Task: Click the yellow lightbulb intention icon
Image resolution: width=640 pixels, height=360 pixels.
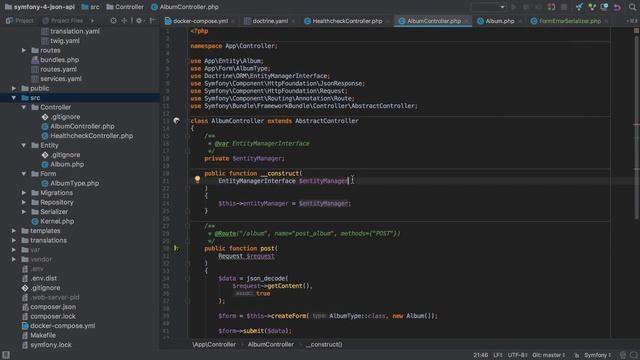Action: pyautogui.click(x=197, y=179)
